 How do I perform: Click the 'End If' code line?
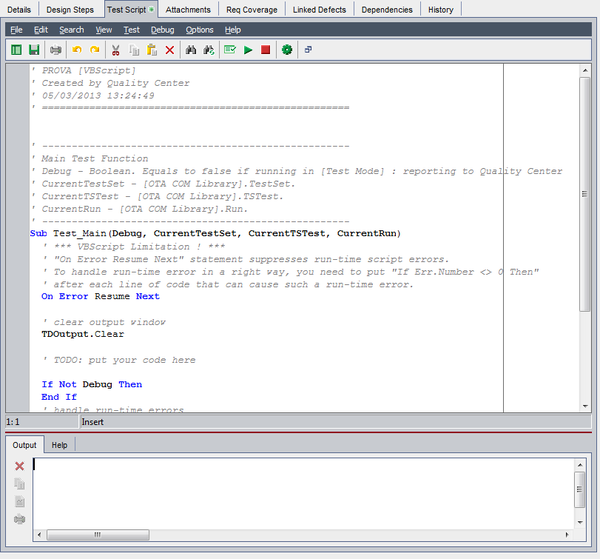pos(59,397)
